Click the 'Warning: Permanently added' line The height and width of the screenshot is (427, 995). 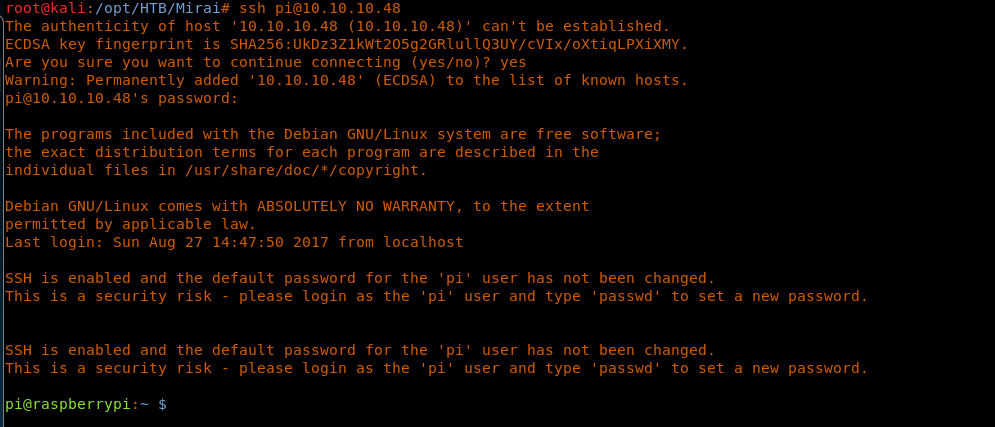pos(346,80)
